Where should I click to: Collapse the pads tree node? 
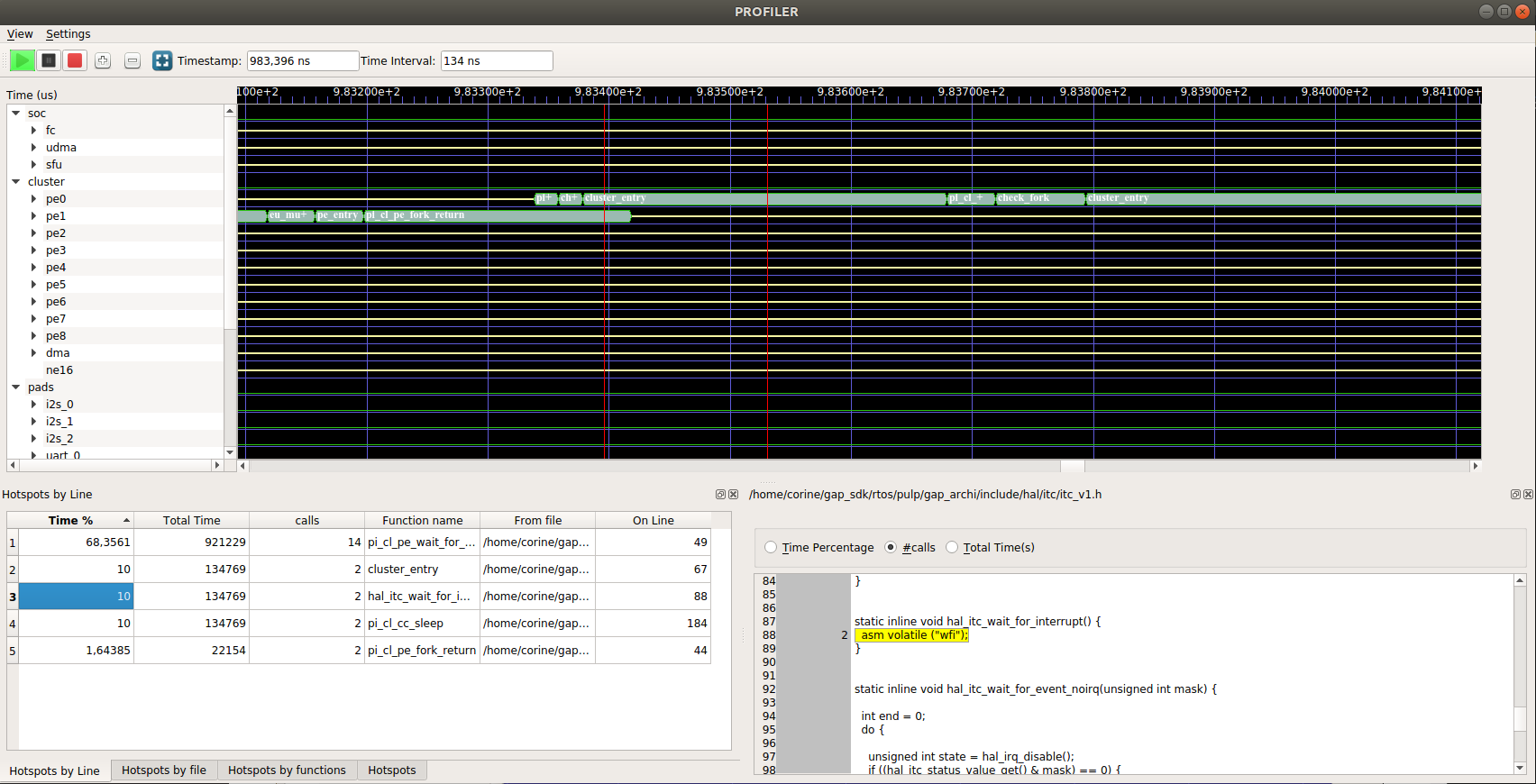pyautogui.click(x=16, y=387)
